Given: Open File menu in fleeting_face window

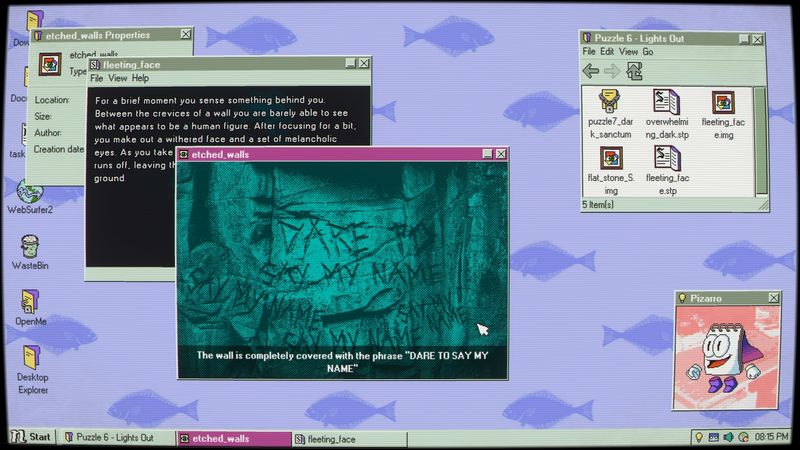Looking at the screenshot, I should click(x=97, y=78).
